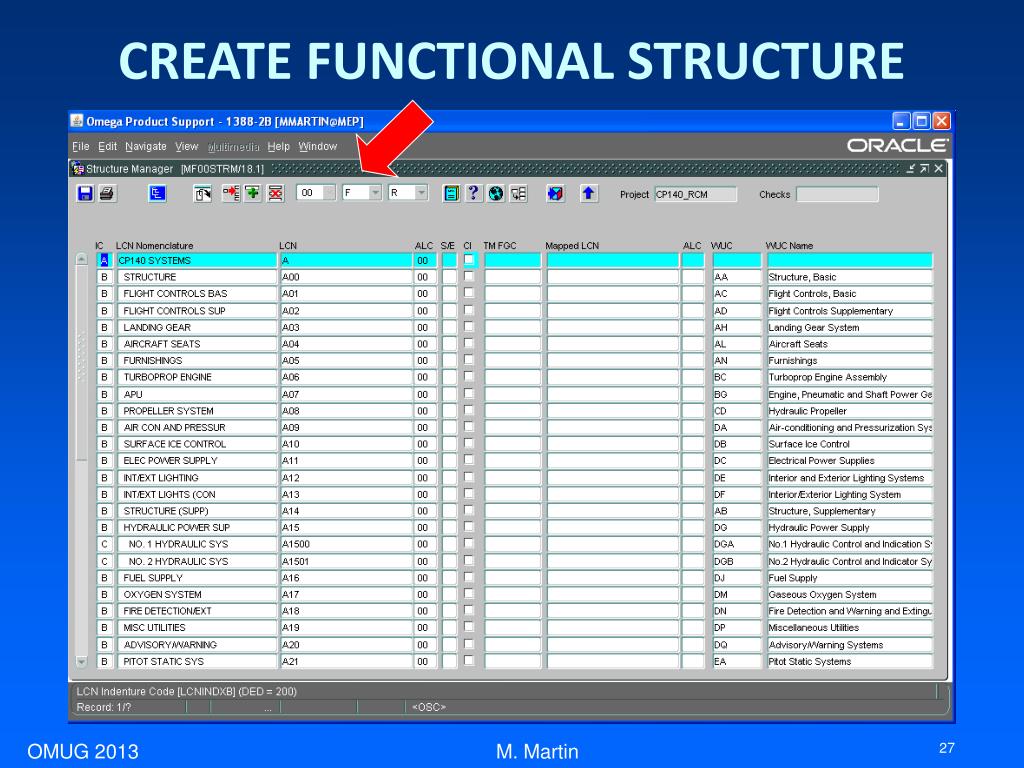Toggle CI checkbox for LANDING GEAR row
The width and height of the screenshot is (1024, 768).
click(x=469, y=326)
